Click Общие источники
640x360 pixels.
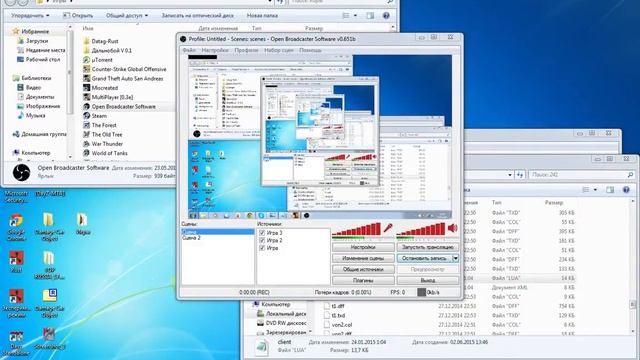363,269
